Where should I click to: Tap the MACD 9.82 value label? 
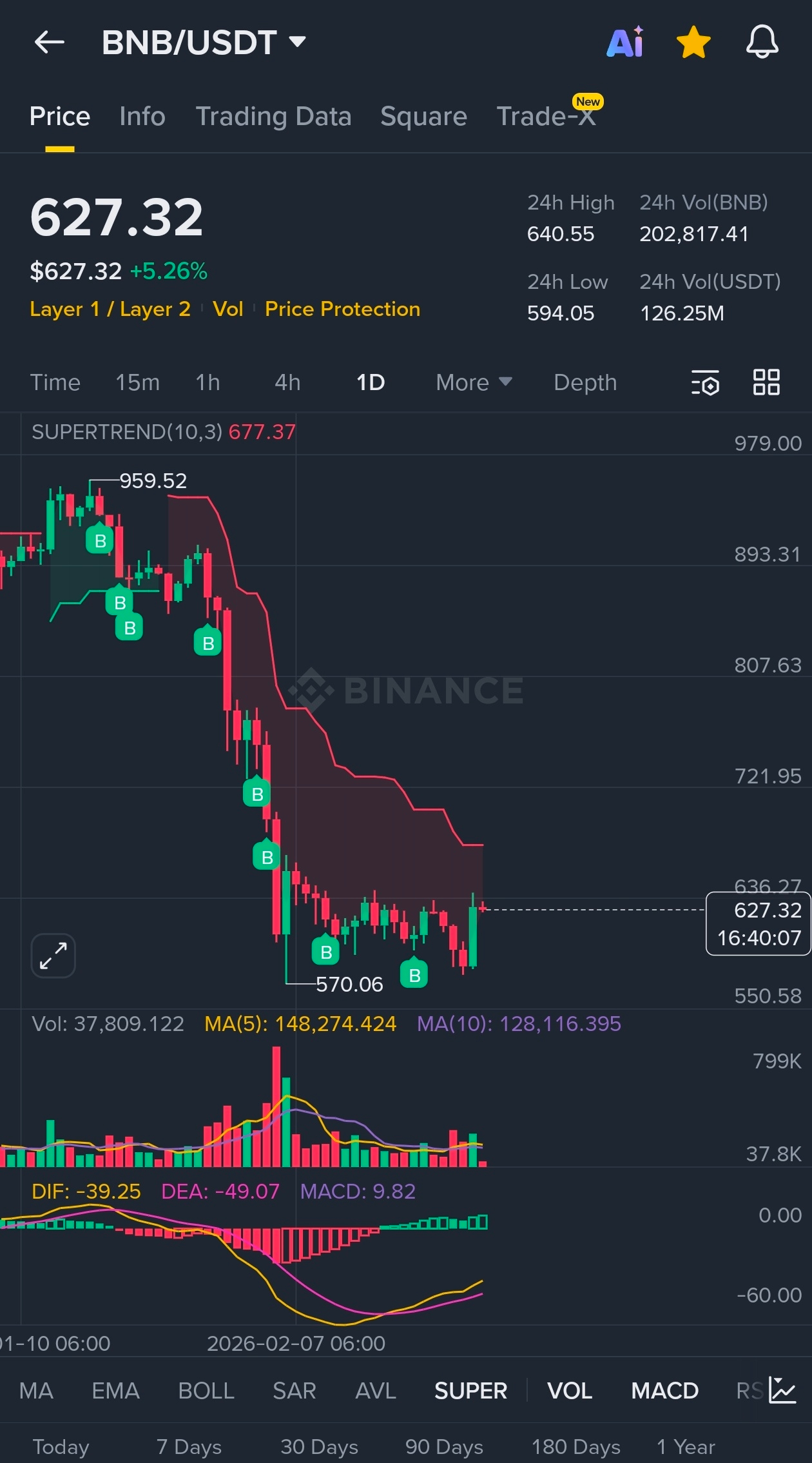click(358, 1192)
